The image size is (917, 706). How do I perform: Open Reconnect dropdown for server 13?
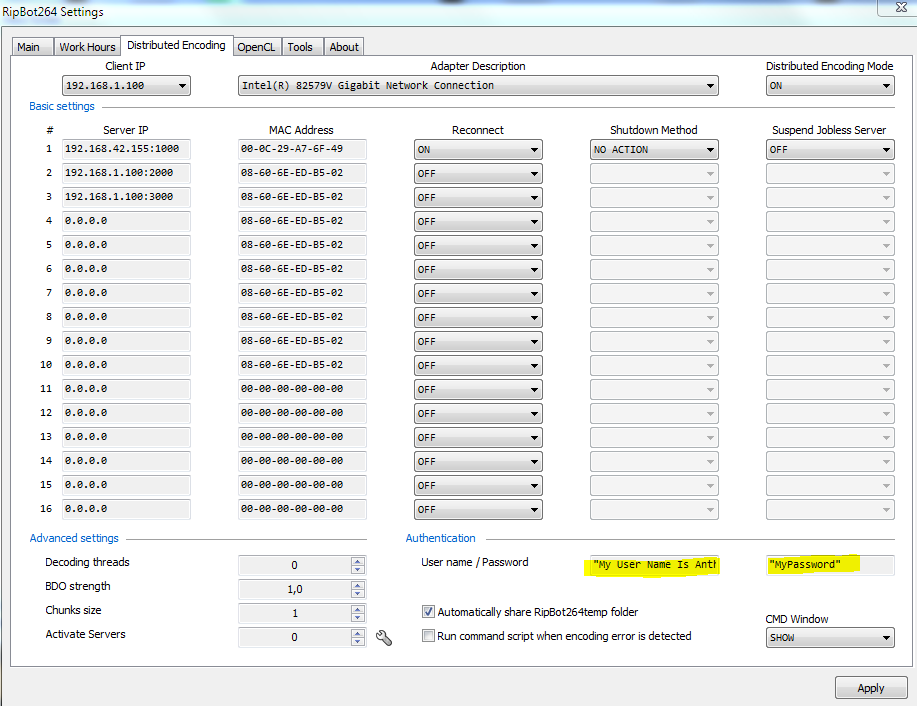coord(478,438)
